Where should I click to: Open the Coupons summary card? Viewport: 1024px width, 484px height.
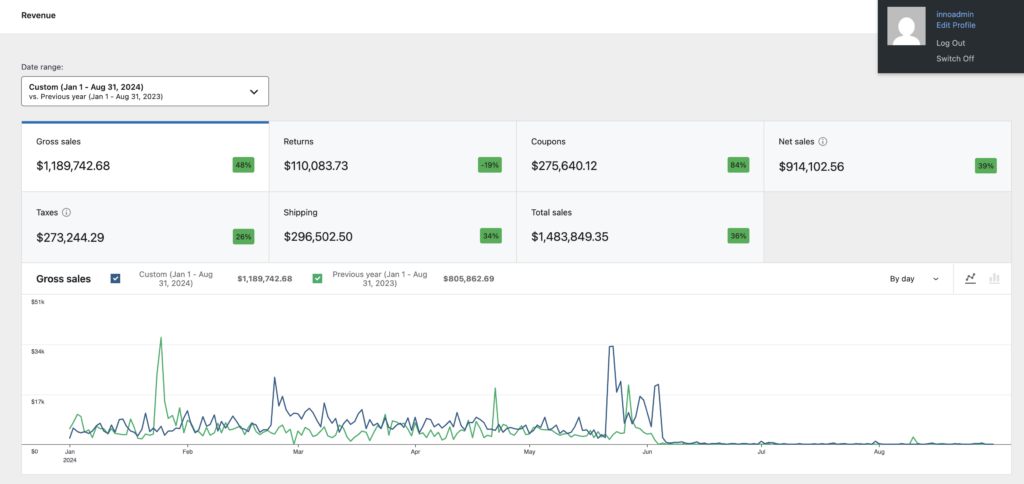tap(640, 156)
